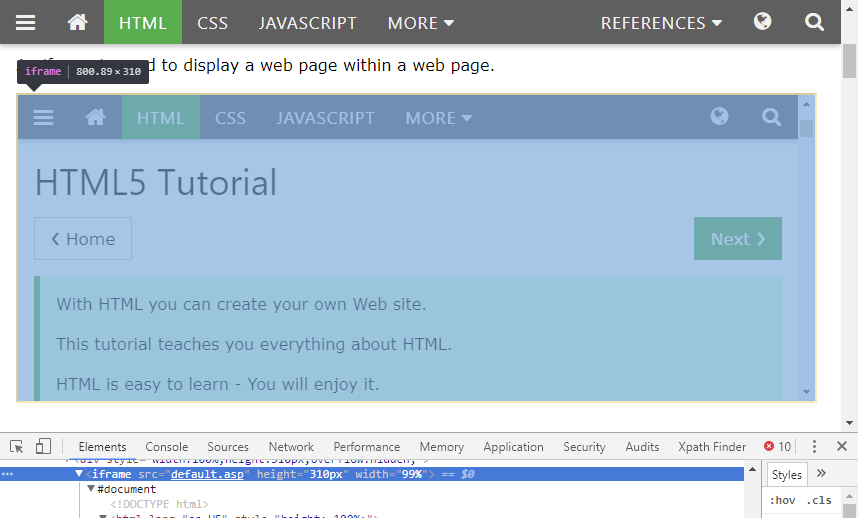Viewport: 858px width, 518px height.
Task: Switch to the Application tab
Action: tap(513, 447)
